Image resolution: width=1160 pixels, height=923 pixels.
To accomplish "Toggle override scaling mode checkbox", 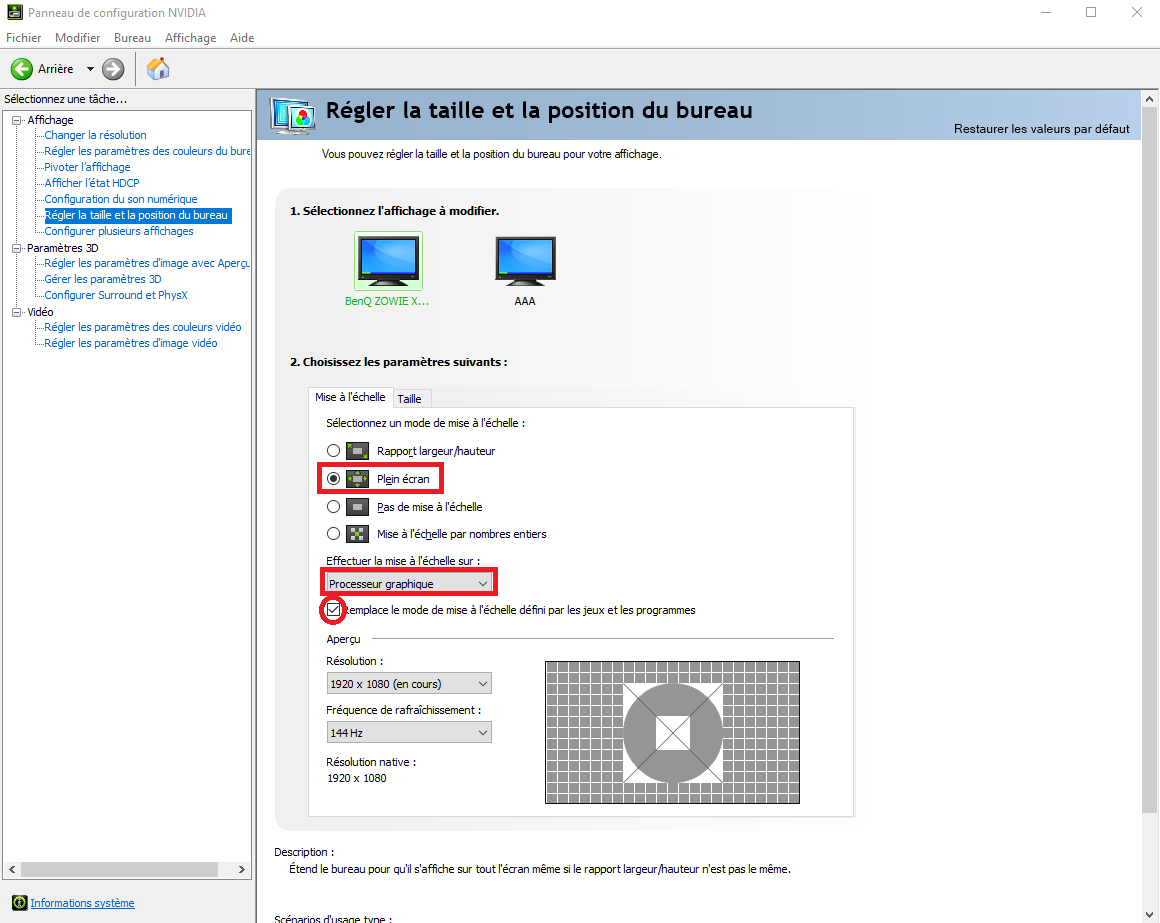I will [334, 610].
